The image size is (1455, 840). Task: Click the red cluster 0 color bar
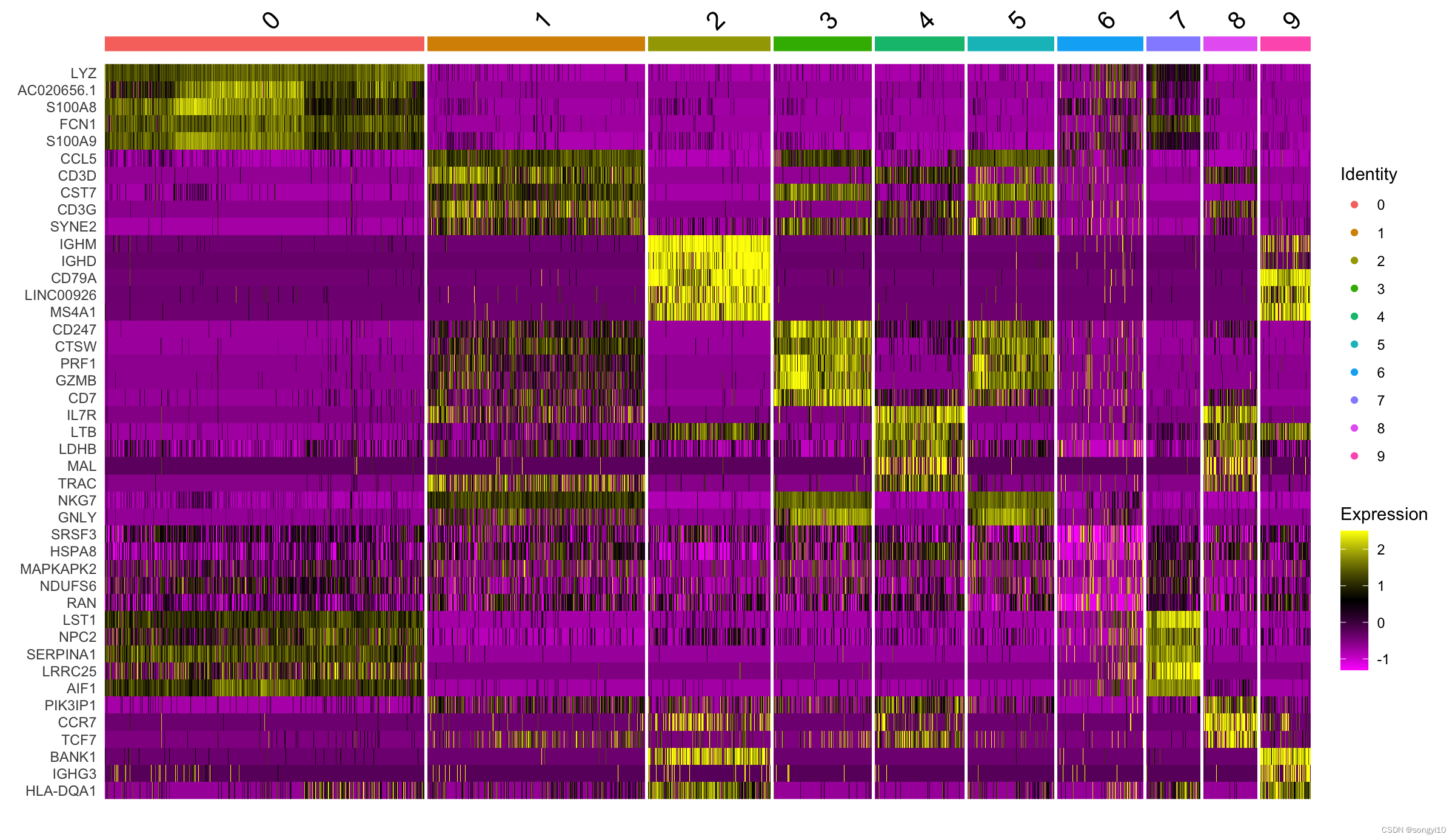pyautogui.click(x=264, y=44)
